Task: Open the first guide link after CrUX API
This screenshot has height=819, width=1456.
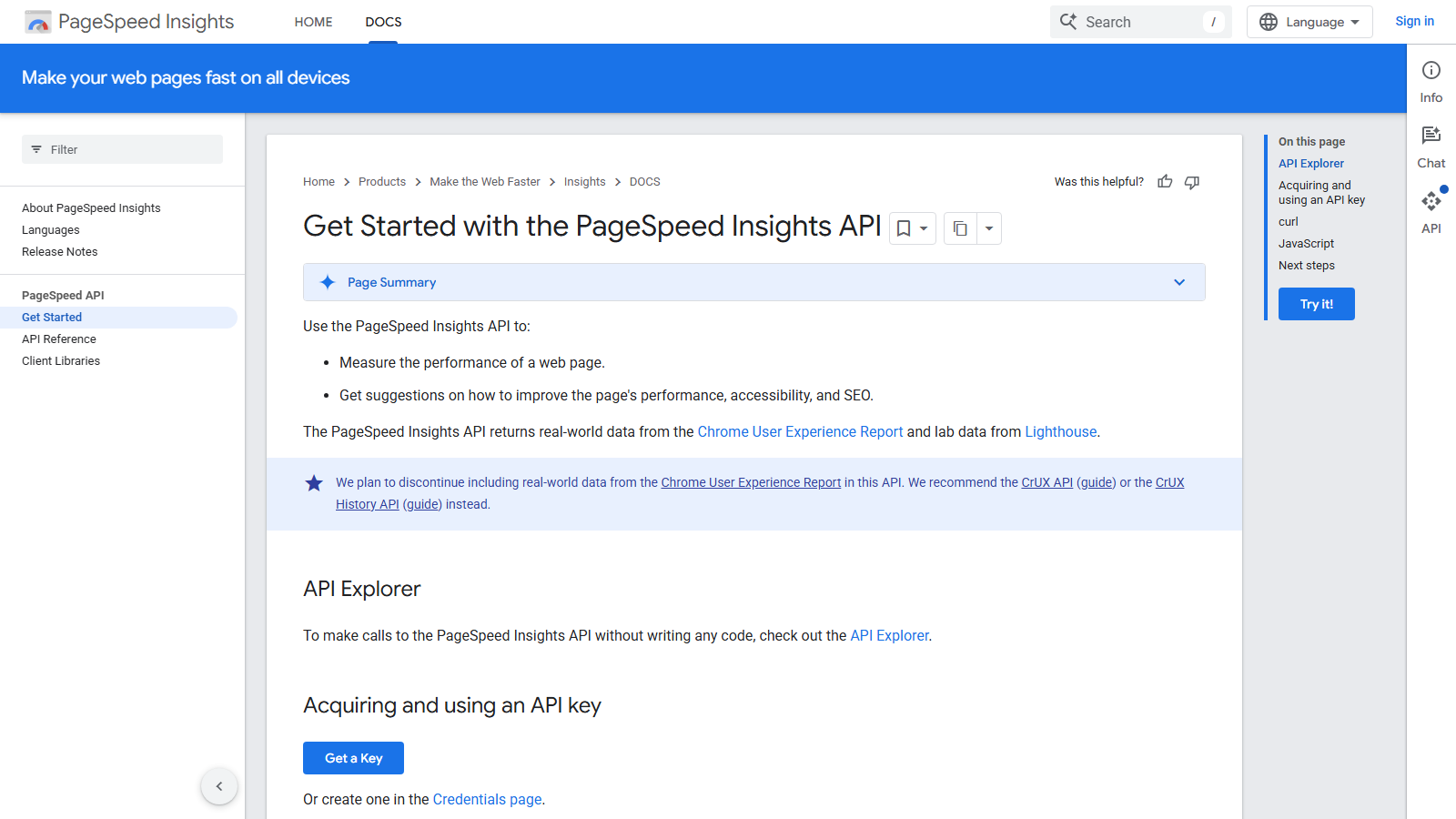Action: tap(1097, 482)
